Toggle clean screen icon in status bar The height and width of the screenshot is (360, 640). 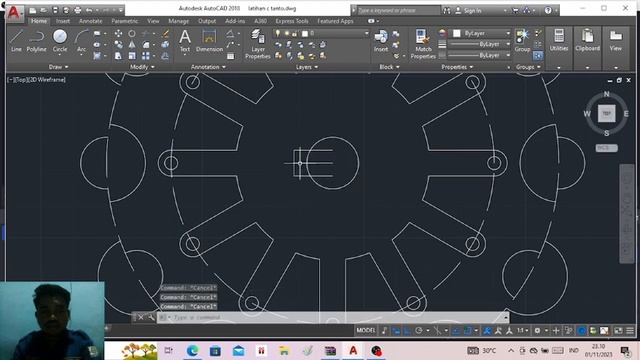(x=618, y=331)
